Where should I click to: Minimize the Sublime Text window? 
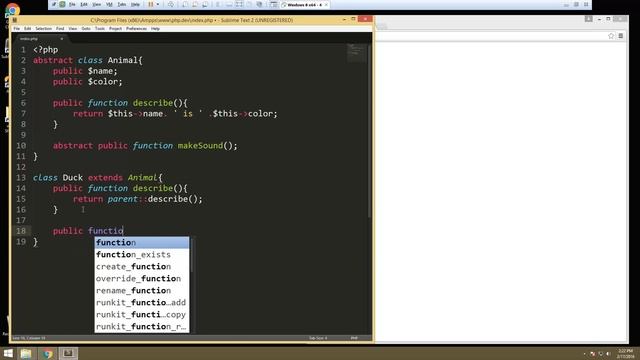coord(344,19)
